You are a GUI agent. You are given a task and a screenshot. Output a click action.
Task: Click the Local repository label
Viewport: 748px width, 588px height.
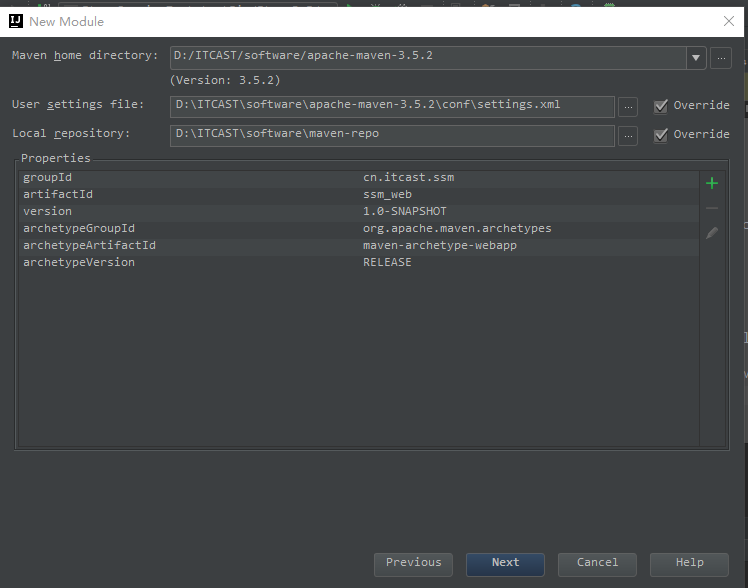coord(71,134)
